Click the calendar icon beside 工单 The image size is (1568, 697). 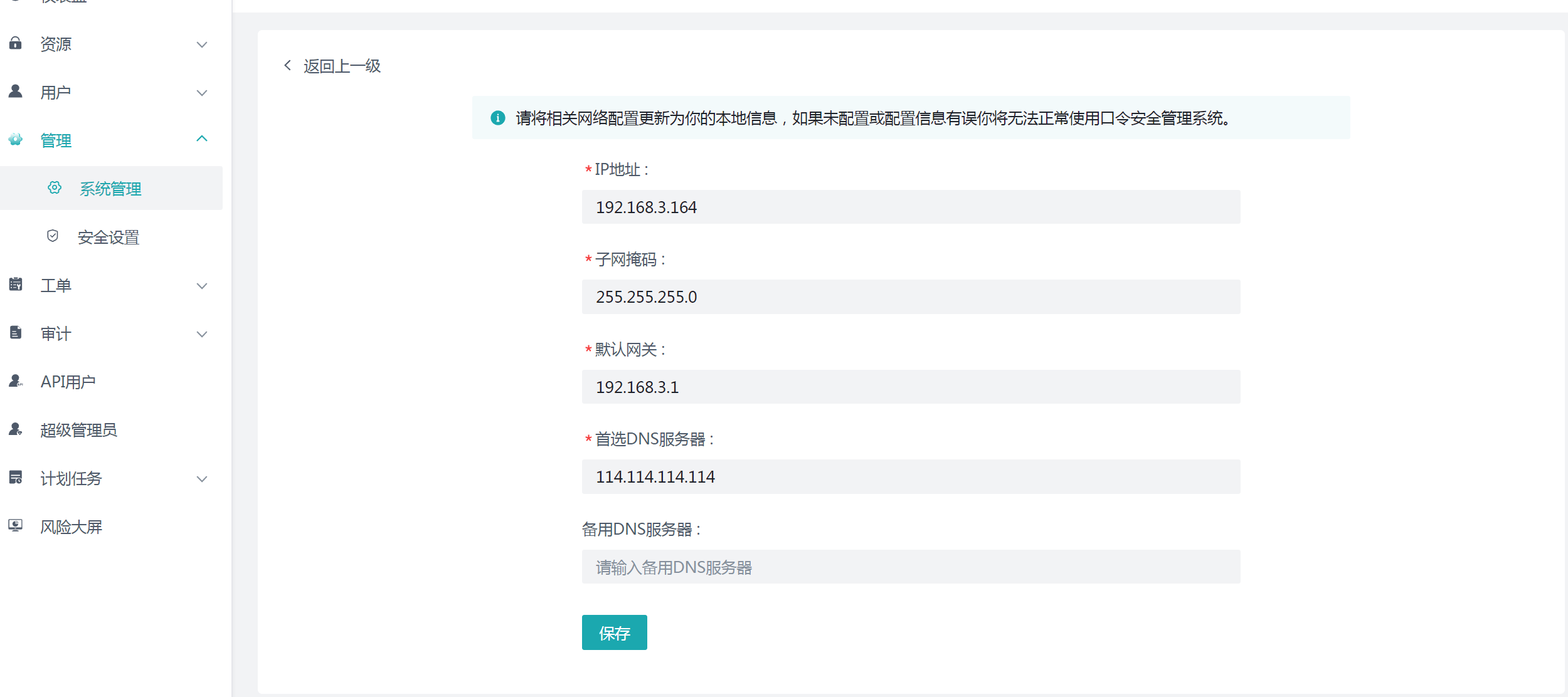point(16,285)
